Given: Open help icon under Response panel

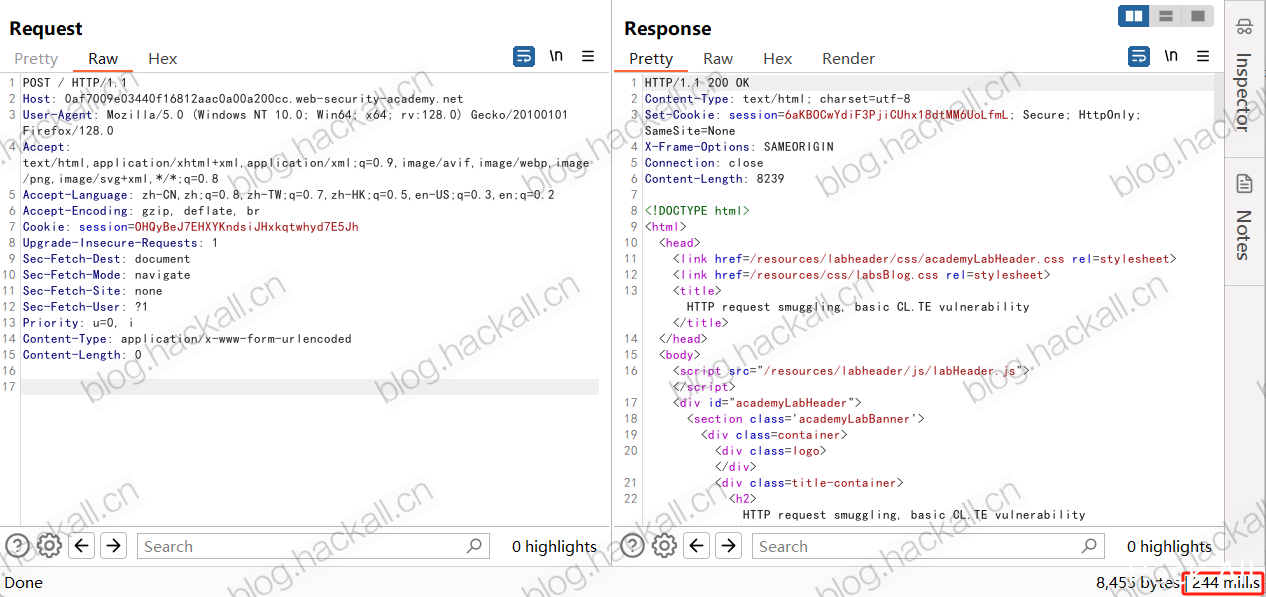Looking at the screenshot, I should coord(632,546).
